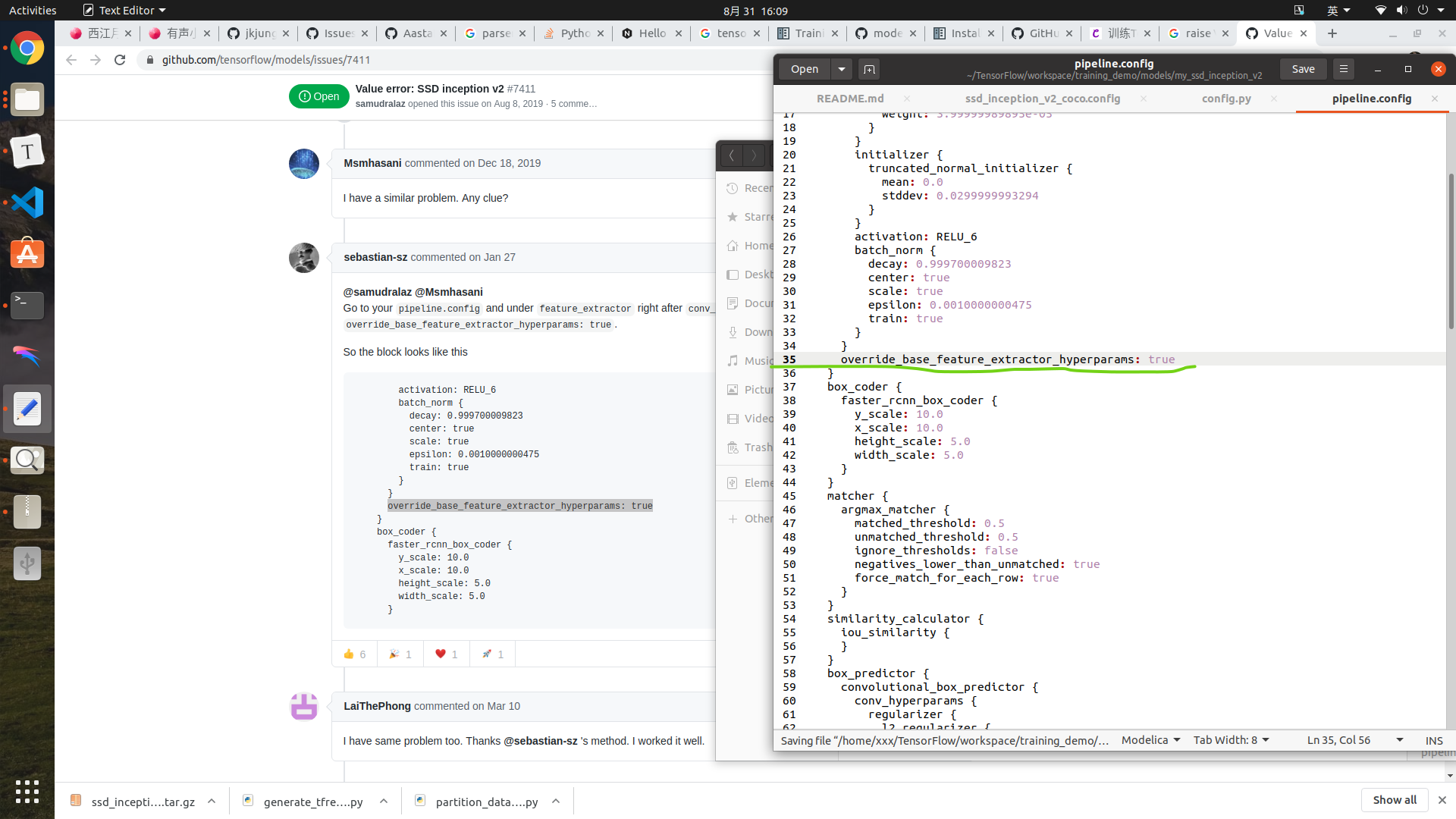Toggle the thumbs-up reaction on the comment
1456x819 pixels.
[354, 654]
